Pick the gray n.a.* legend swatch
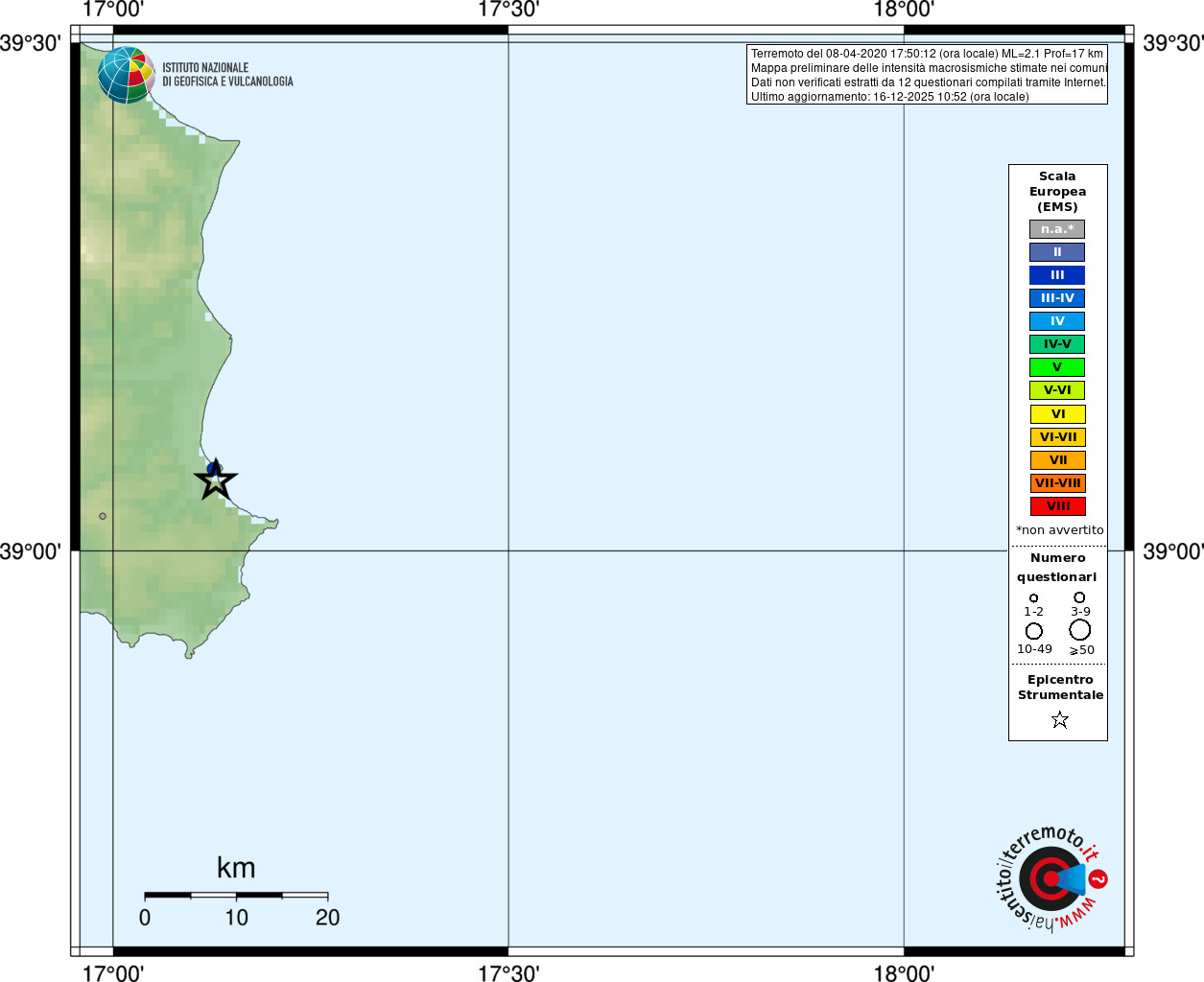1204x982 pixels. (x=1057, y=229)
